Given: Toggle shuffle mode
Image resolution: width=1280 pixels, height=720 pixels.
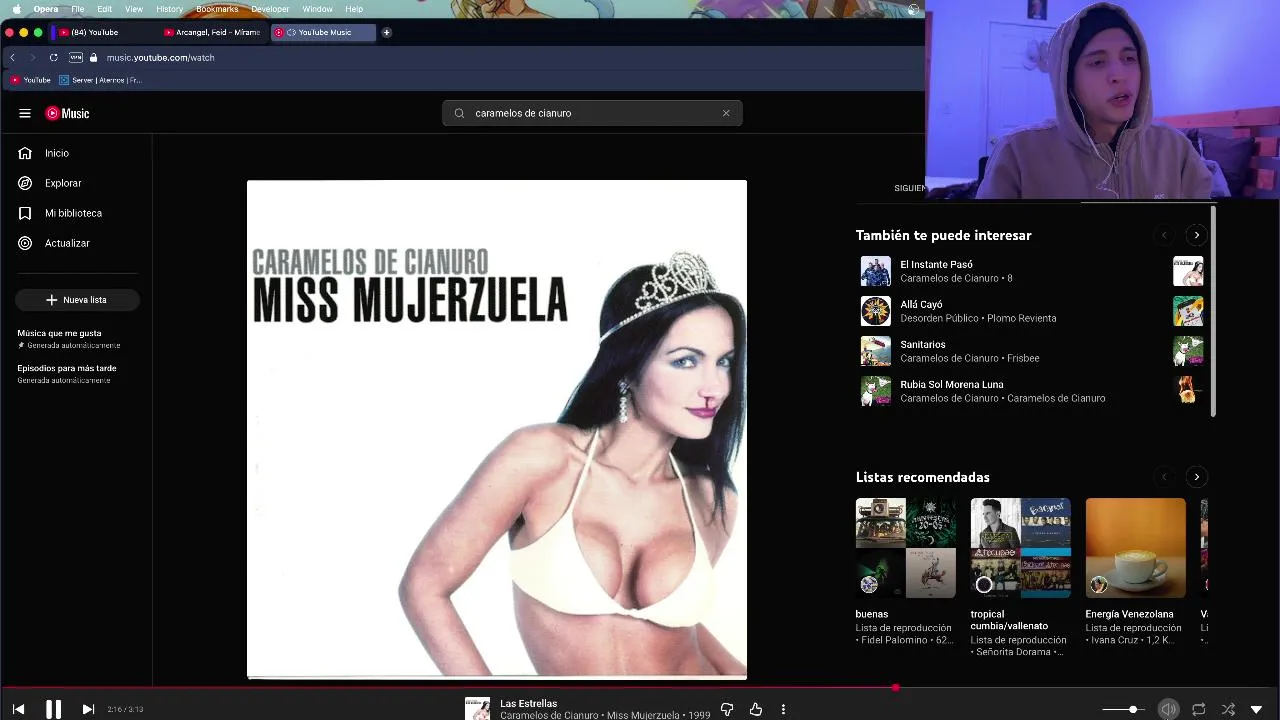Looking at the screenshot, I should 1228,709.
